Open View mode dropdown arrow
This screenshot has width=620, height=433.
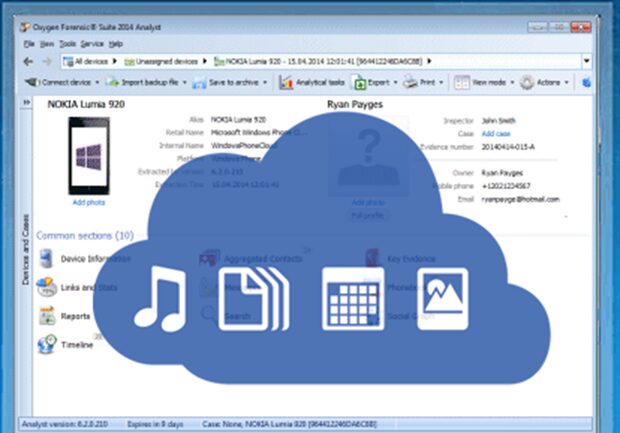512,83
